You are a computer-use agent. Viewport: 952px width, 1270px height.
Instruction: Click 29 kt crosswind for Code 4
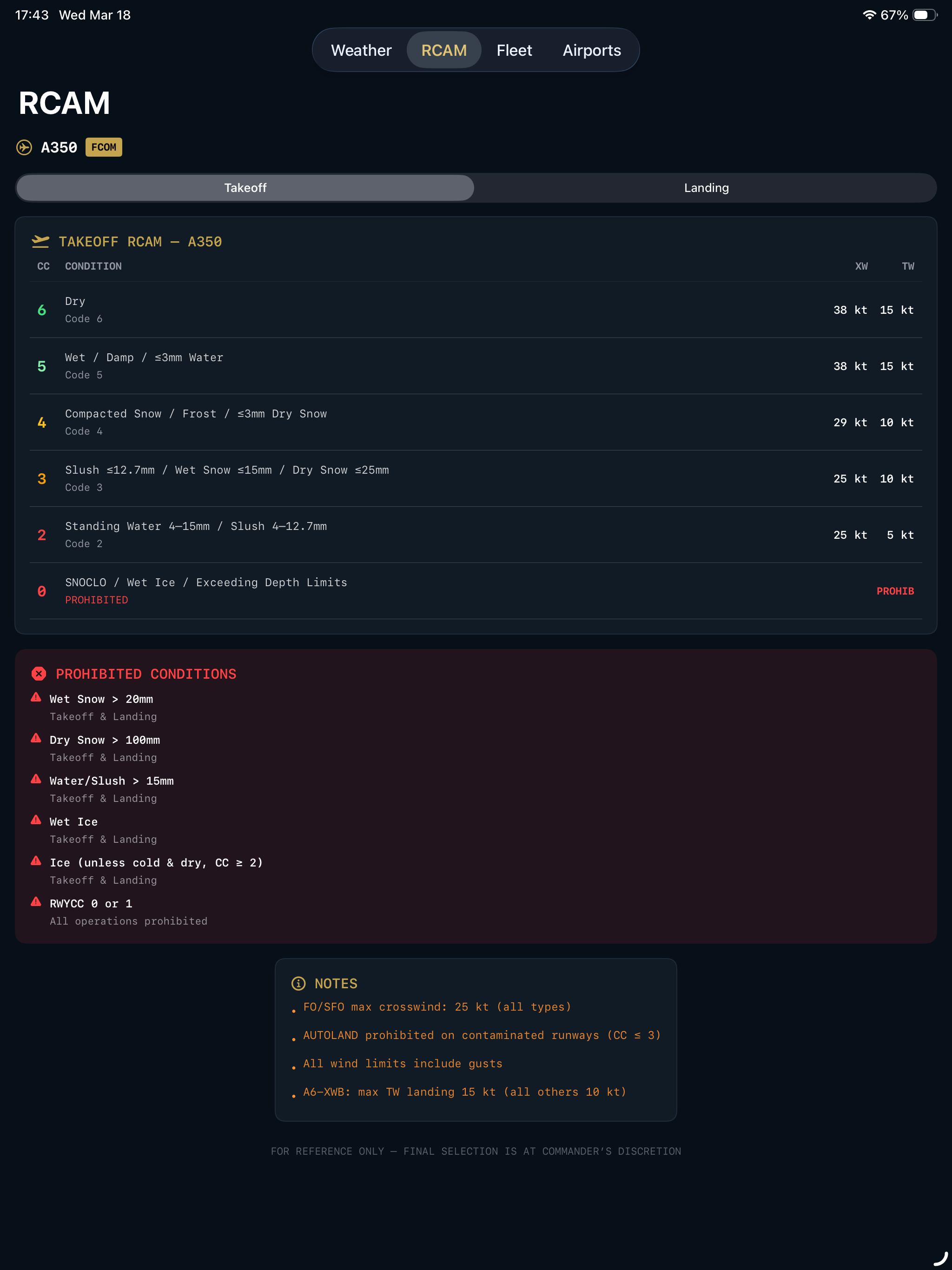[x=850, y=423]
